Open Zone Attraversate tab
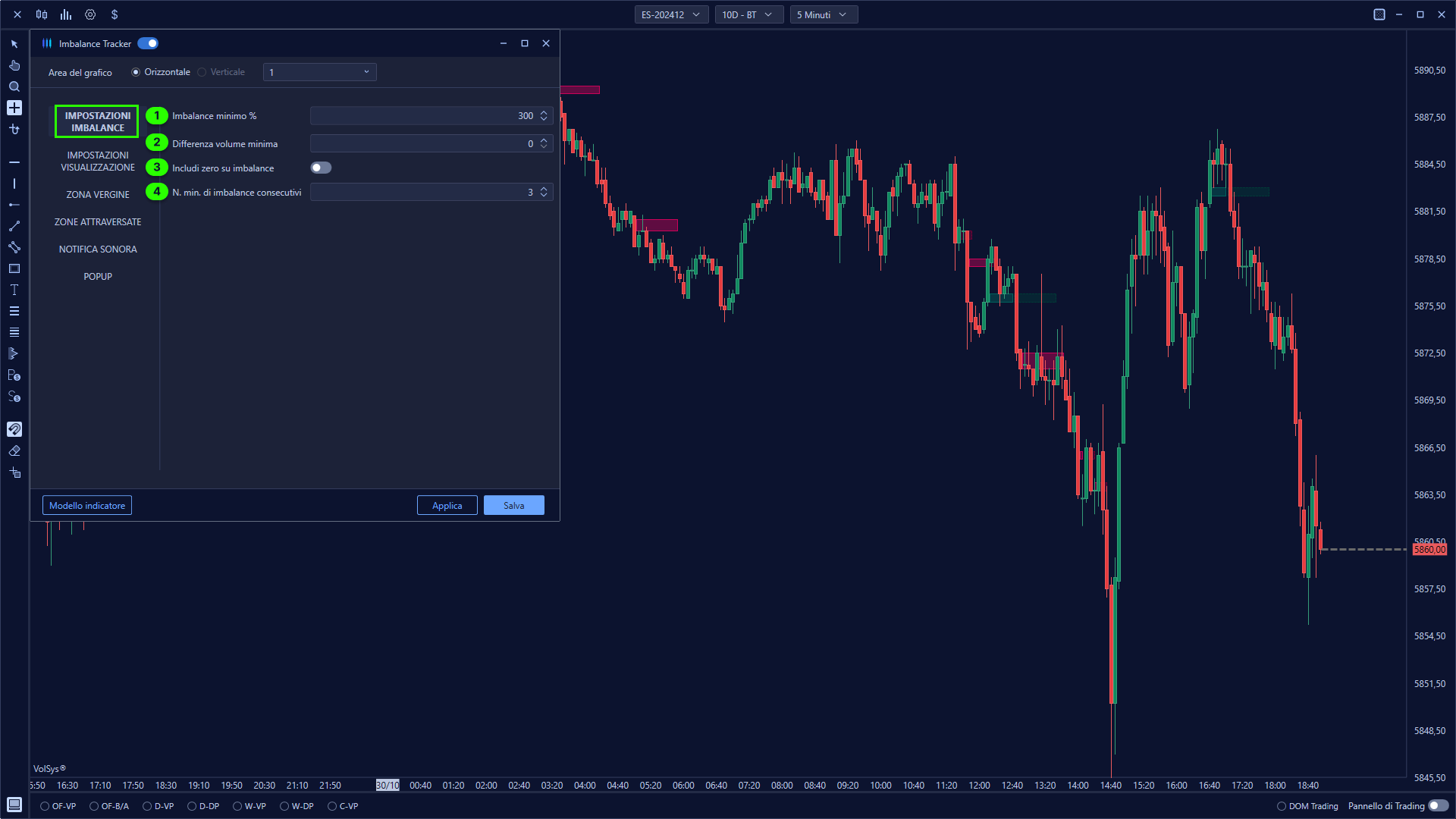The image size is (1456, 819). point(98,221)
